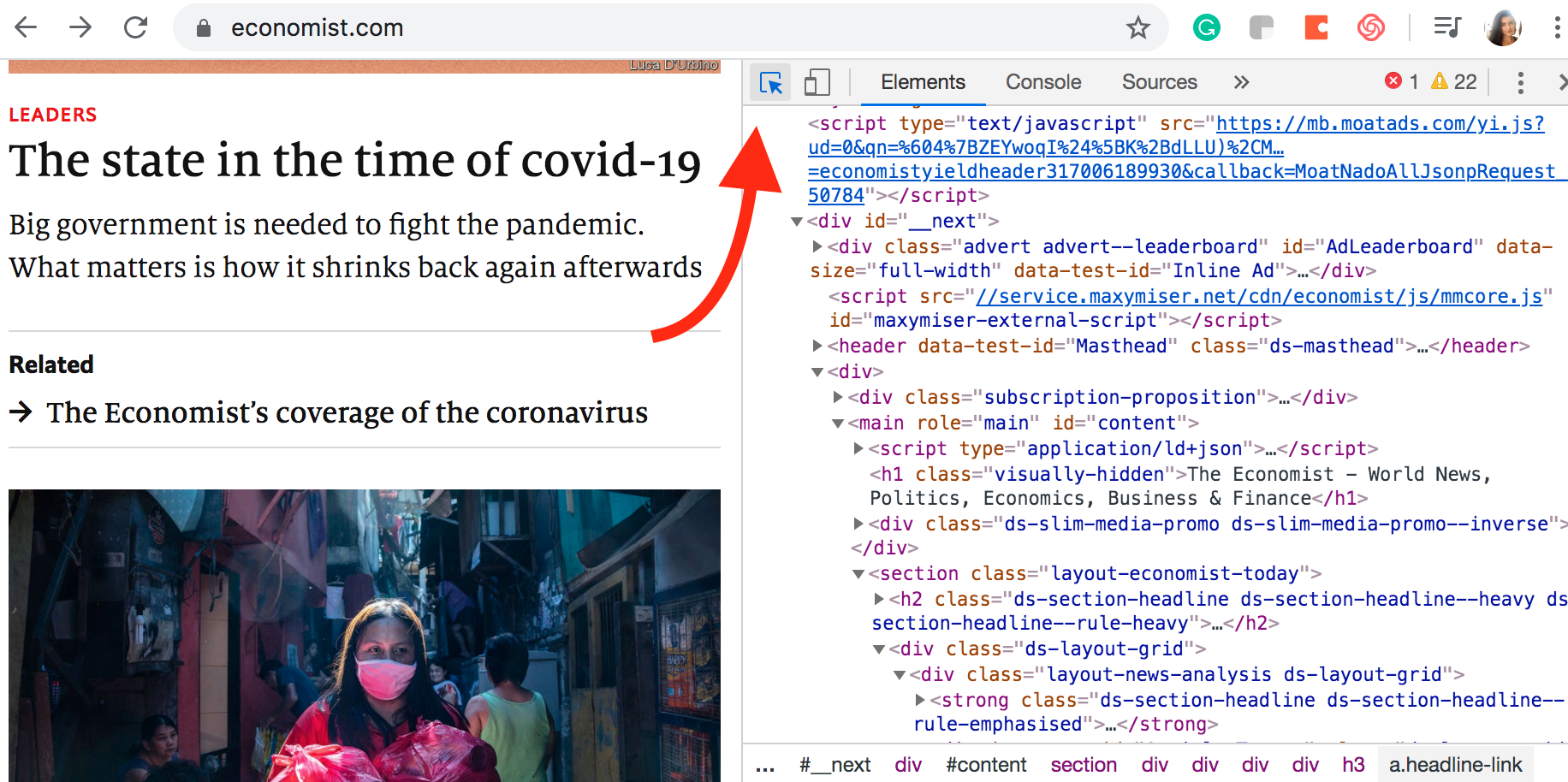The width and height of the screenshot is (1568, 782).
Task: Open the media control playlist icon
Action: pyautogui.click(x=1447, y=28)
